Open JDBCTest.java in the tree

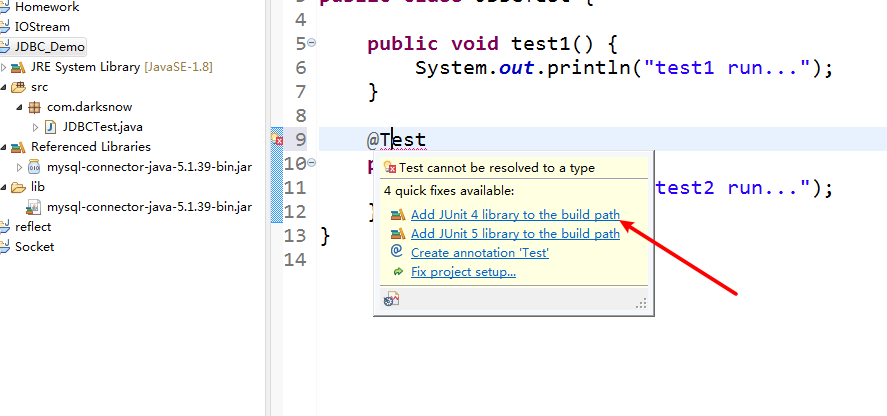coord(102,127)
